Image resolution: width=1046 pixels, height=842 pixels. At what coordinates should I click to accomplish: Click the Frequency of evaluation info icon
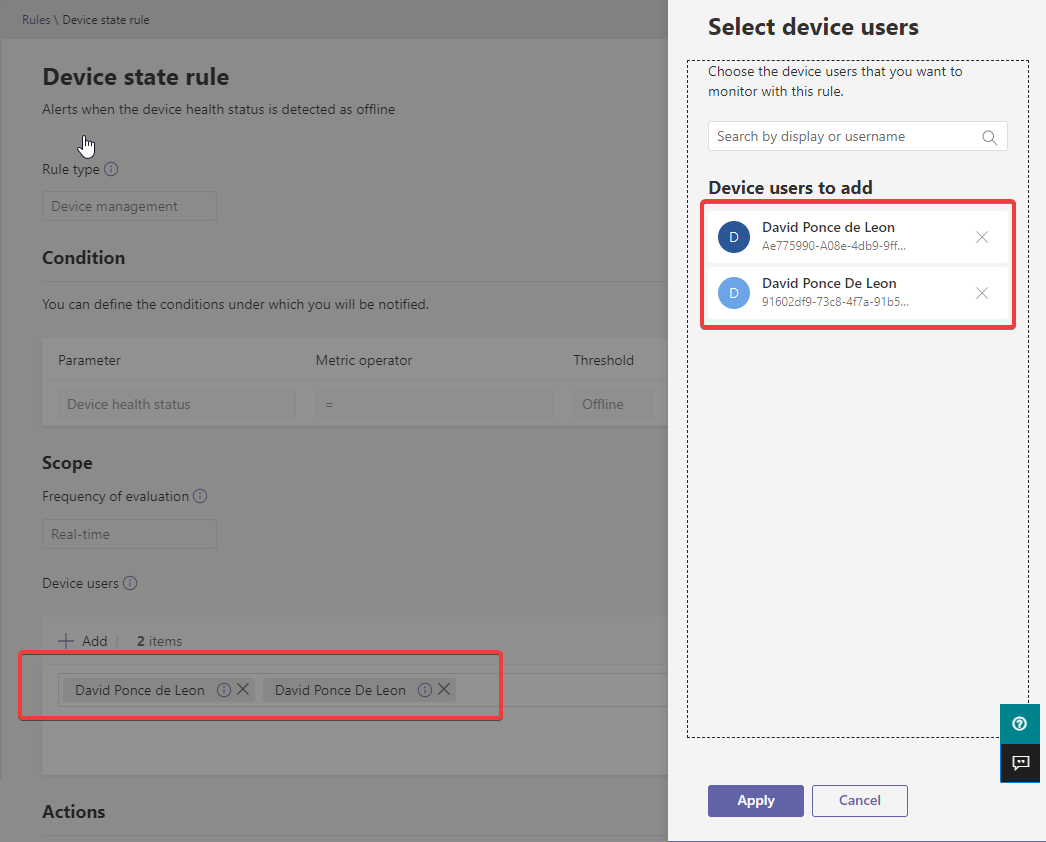tap(200, 496)
